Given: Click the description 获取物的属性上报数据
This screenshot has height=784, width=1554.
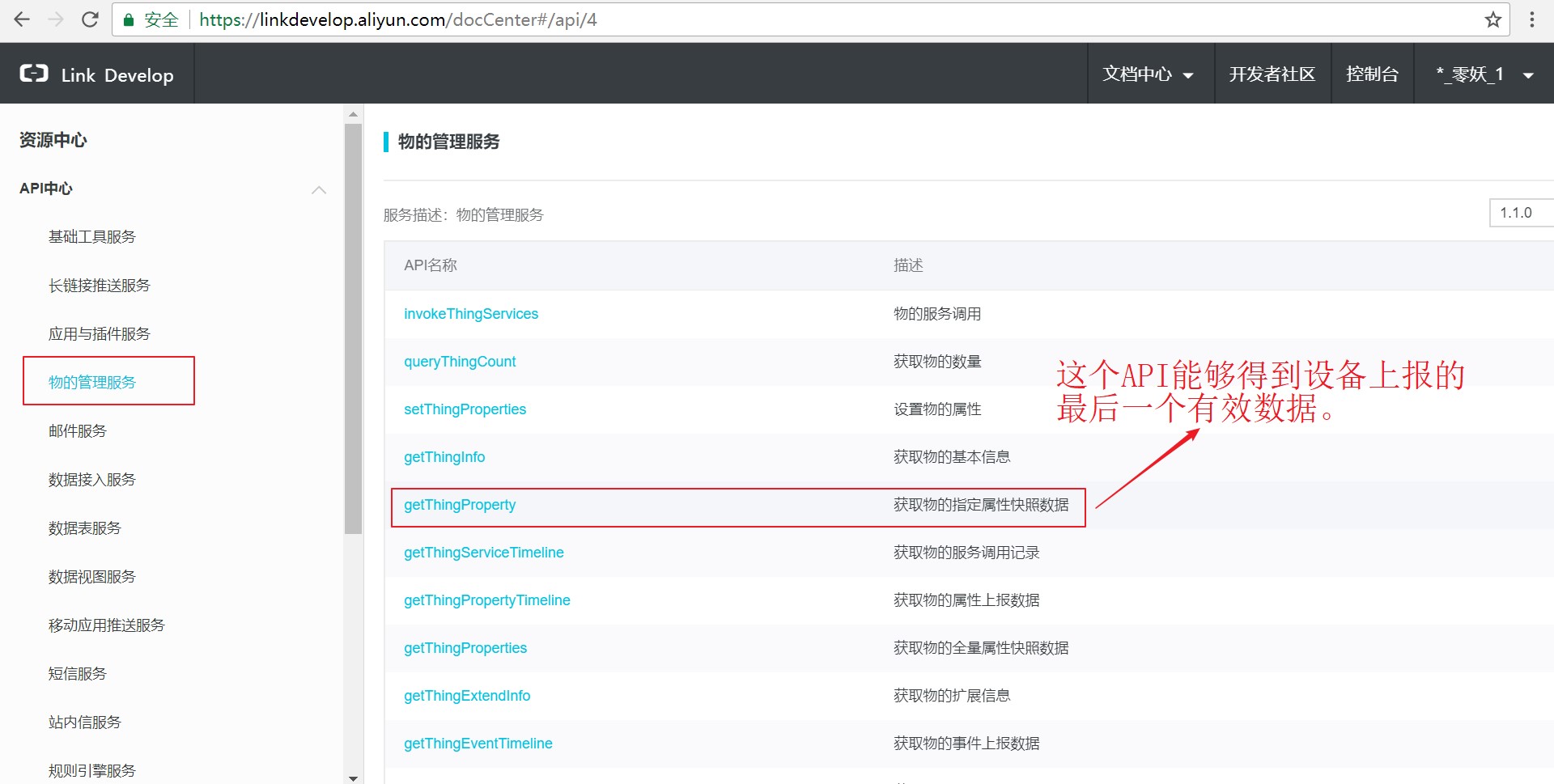Looking at the screenshot, I should [x=966, y=600].
